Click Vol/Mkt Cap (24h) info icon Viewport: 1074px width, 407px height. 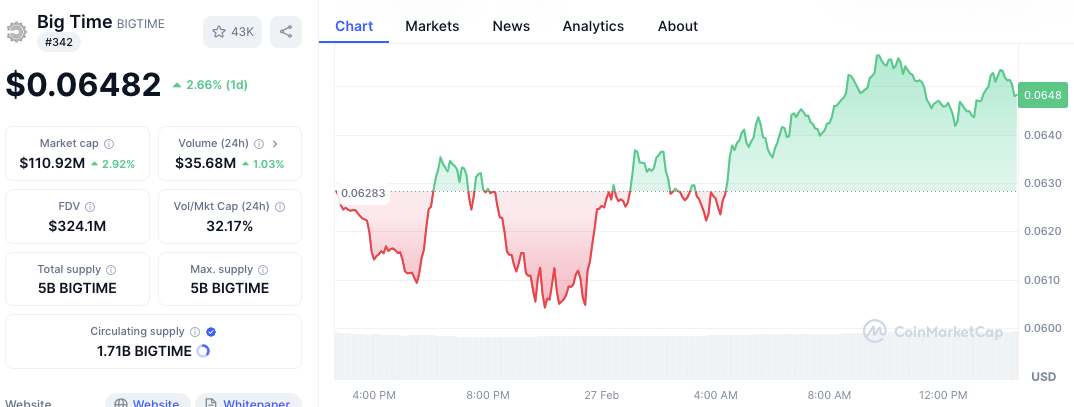[279, 207]
